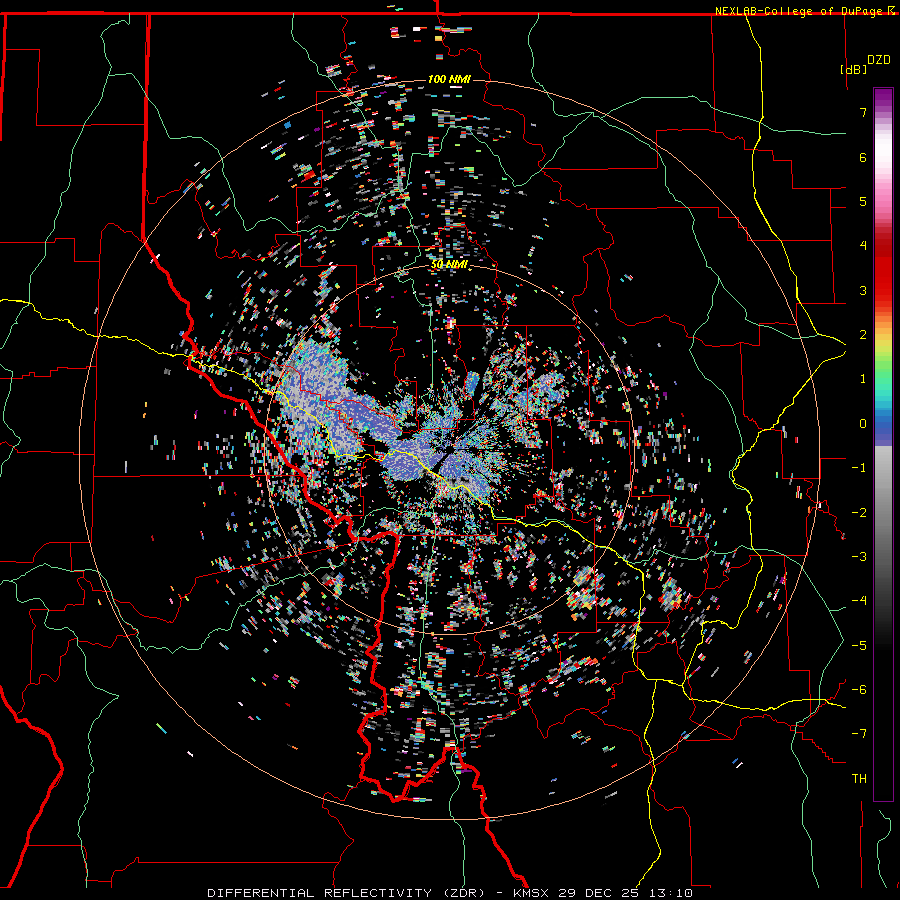Click the 2 tick label on color scale

863,335
